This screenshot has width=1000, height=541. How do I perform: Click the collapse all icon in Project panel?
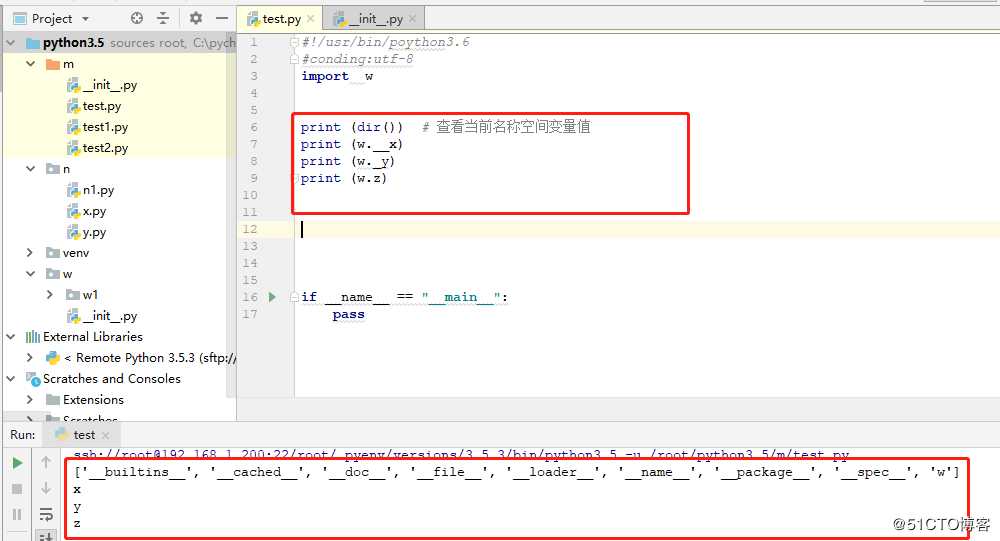point(163,19)
